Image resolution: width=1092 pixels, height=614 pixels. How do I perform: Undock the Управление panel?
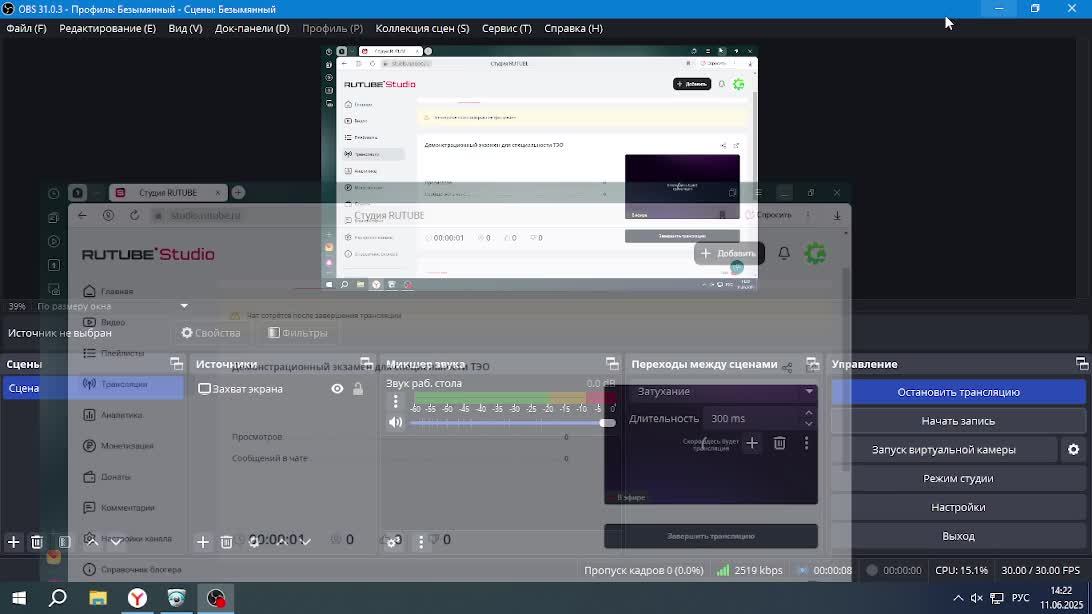pyautogui.click(x=1082, y=363)
